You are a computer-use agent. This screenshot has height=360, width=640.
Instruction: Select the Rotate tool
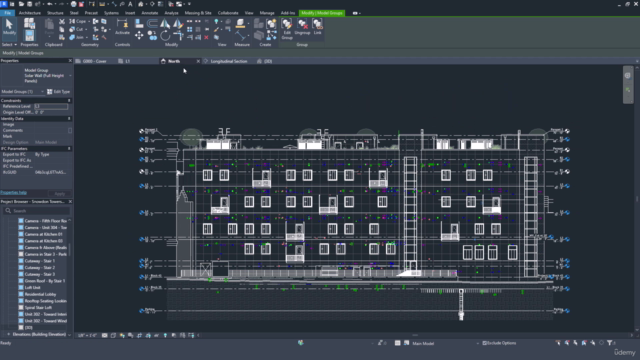click(x=165, y=36)
